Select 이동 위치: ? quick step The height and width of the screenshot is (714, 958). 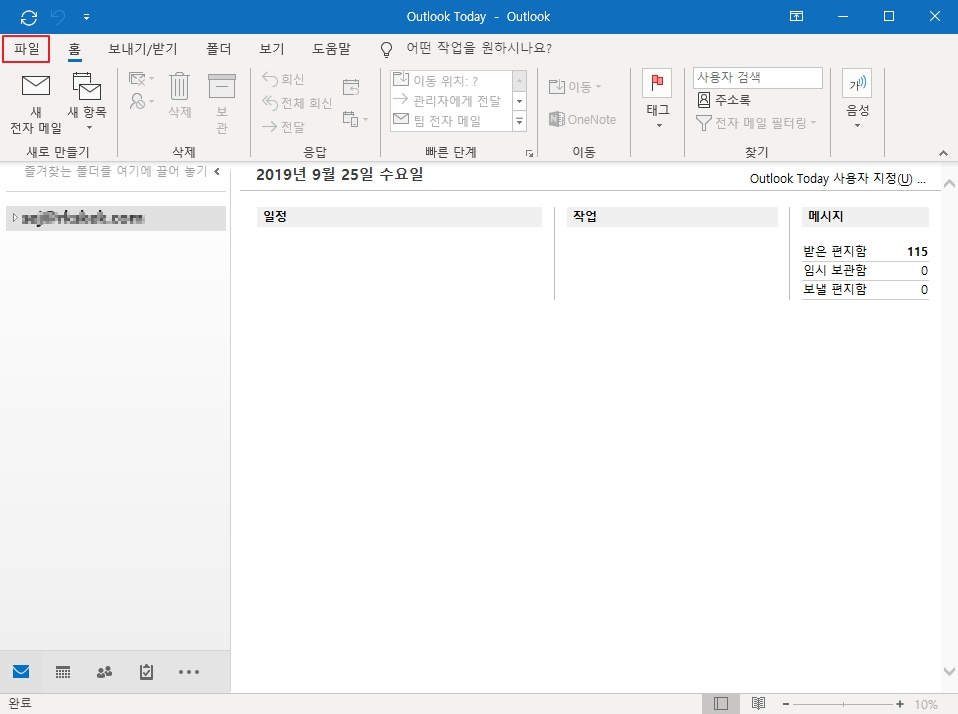[450, 81]
